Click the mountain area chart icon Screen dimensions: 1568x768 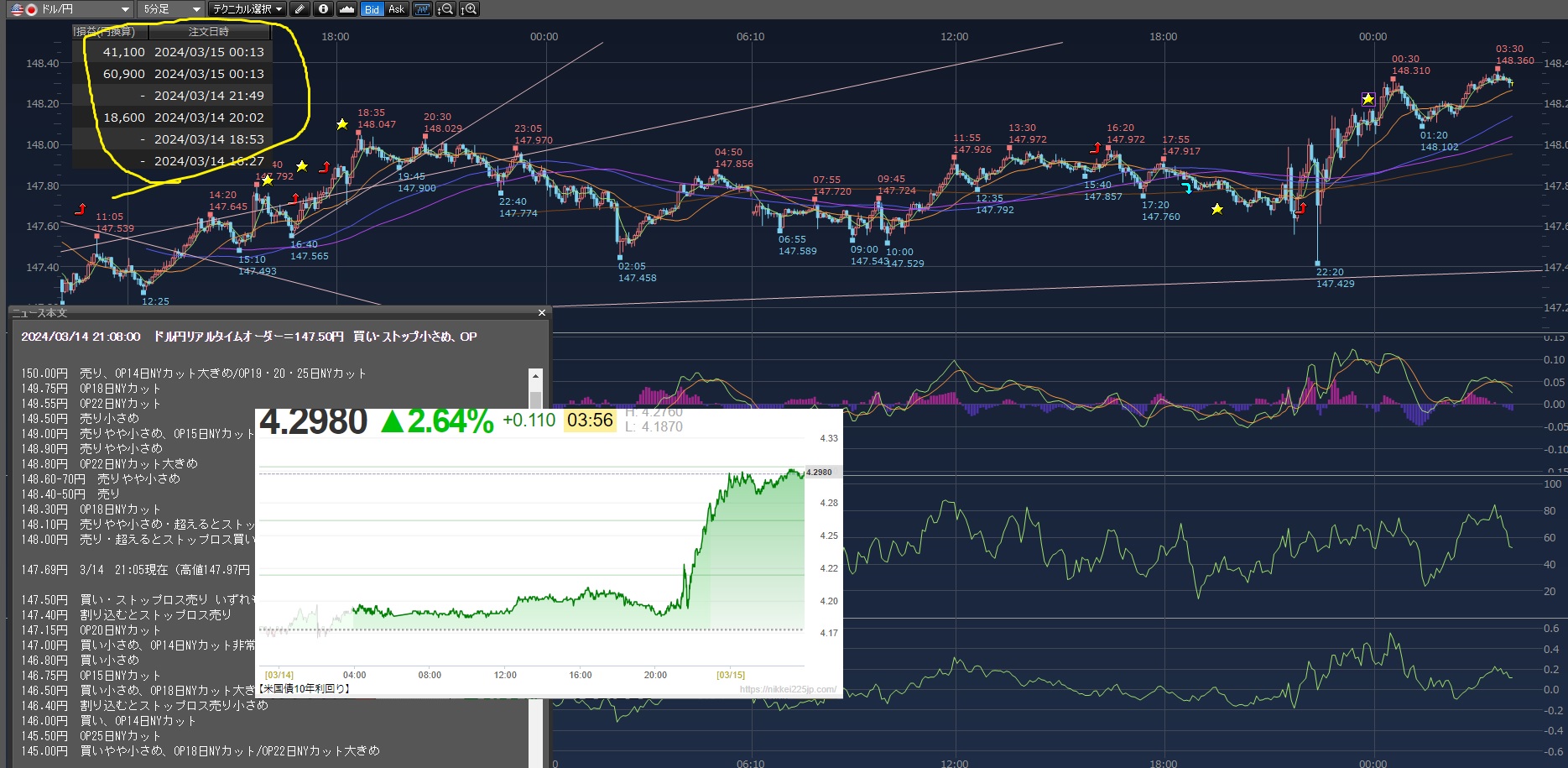click(x=346, y=9)
